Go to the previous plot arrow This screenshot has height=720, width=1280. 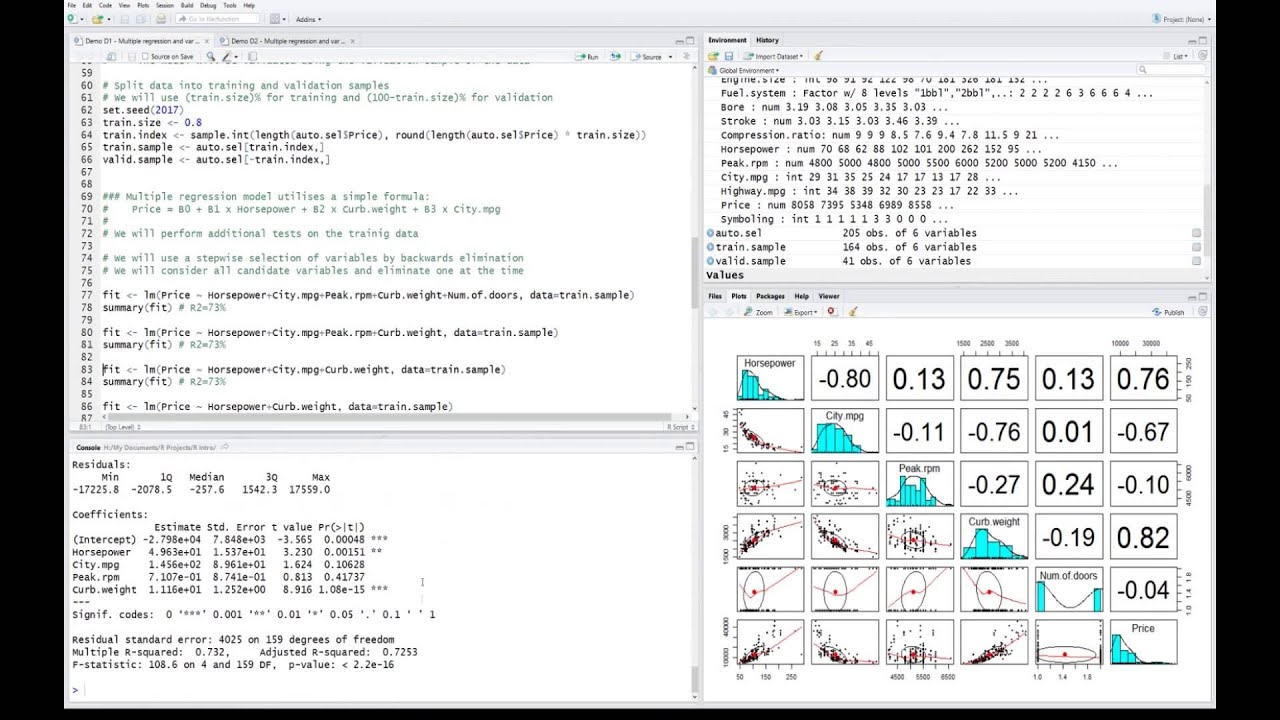[714, 312]
